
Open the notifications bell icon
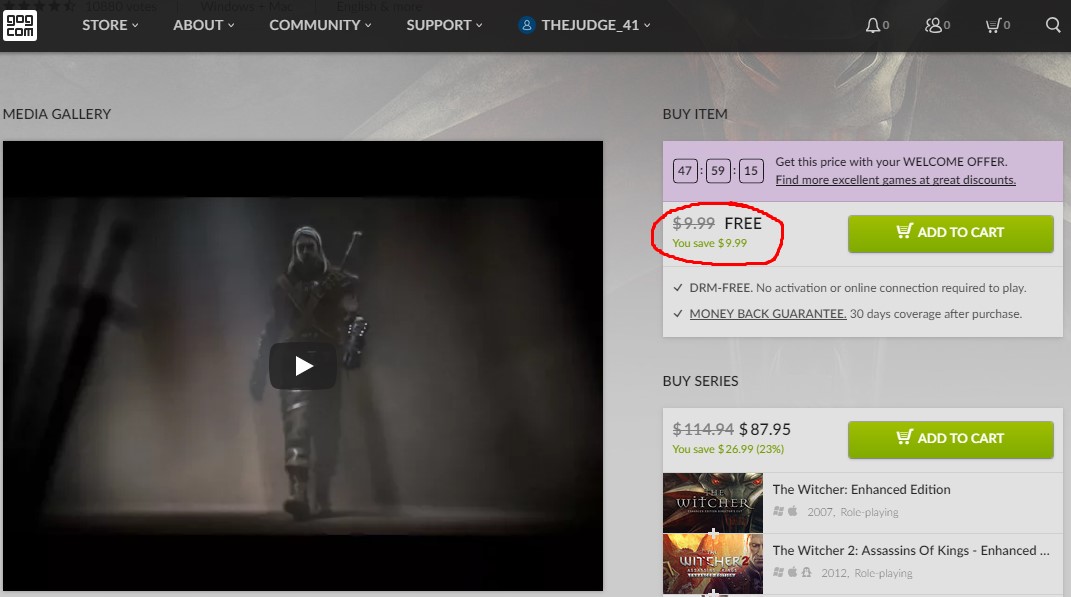(x=872, y=25)
